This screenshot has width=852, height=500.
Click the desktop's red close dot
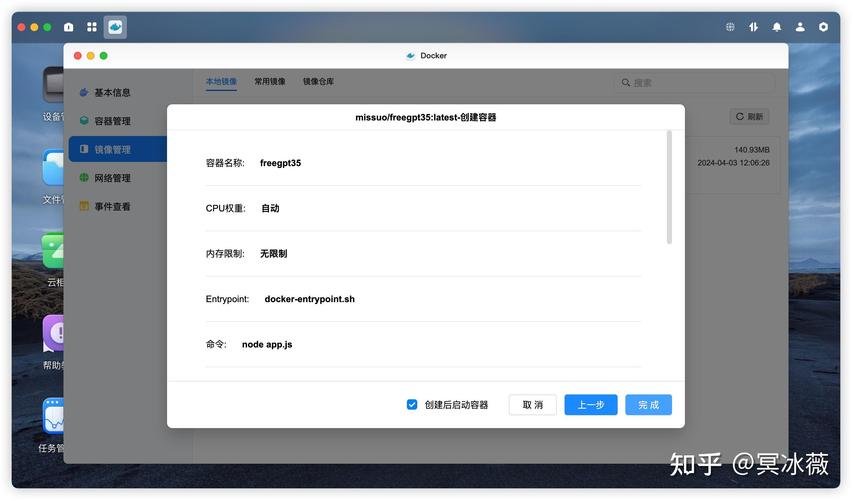(22, 27)
